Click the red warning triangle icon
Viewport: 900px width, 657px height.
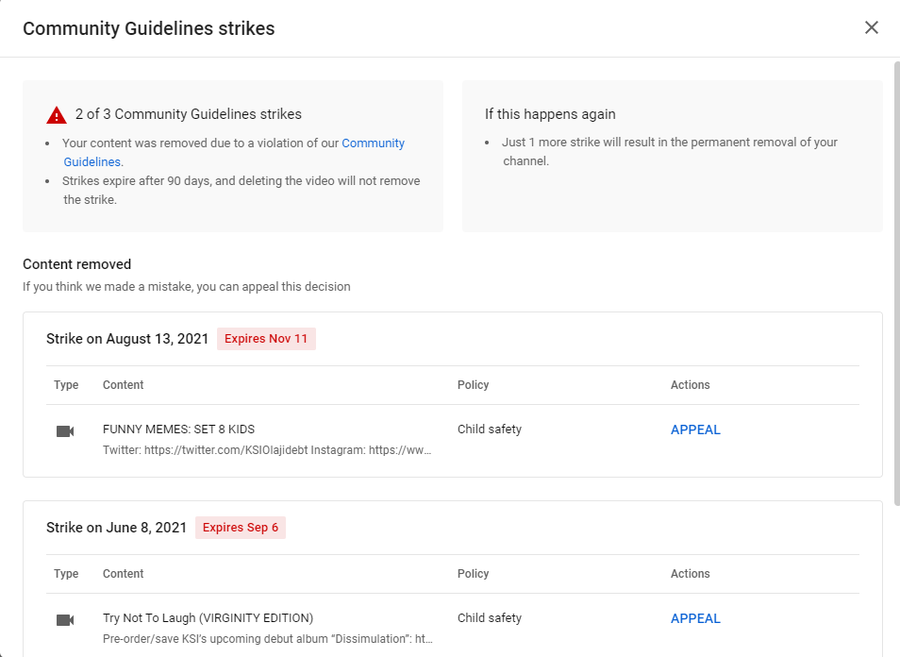click(56, 115)
